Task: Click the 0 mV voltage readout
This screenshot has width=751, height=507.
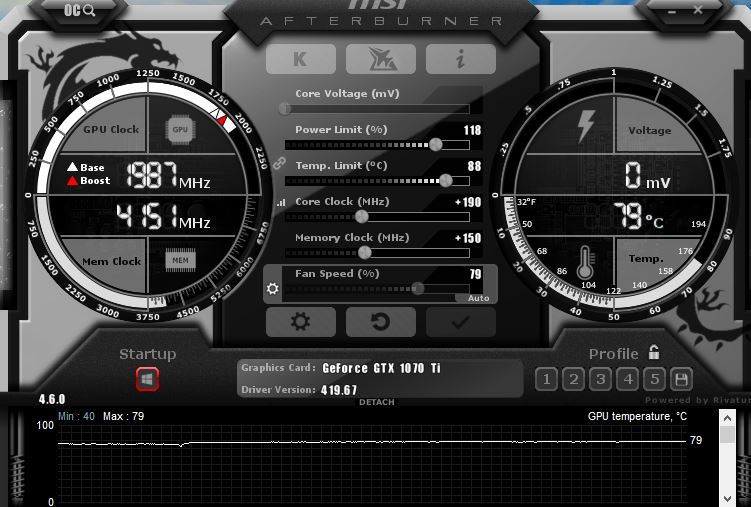Action: pyautogui.click(x=648, y=175)
